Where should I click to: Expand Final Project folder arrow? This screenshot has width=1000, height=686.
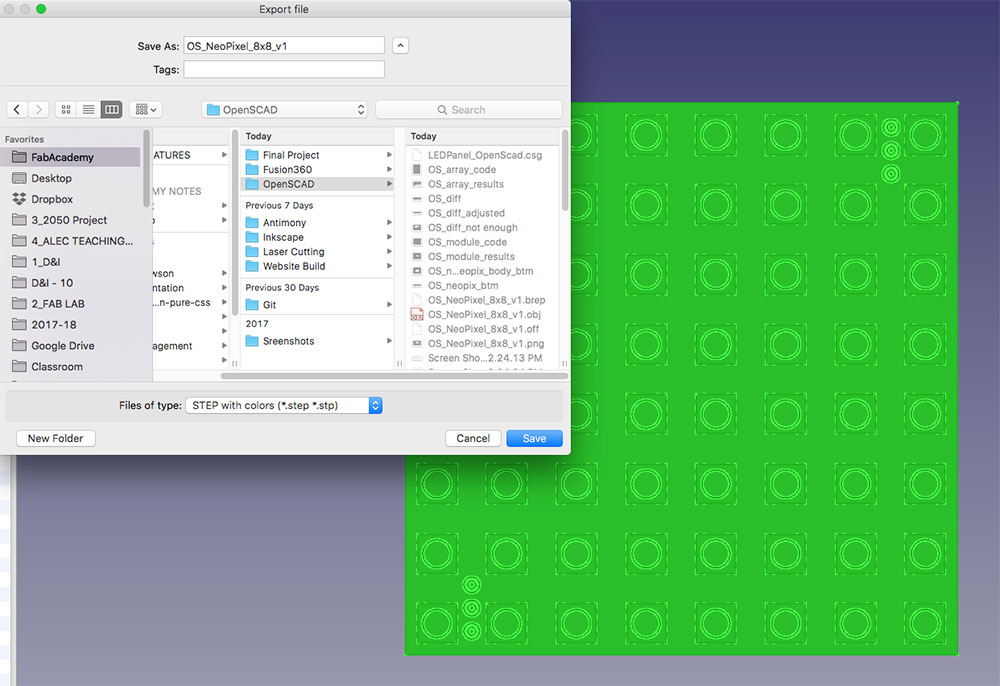click(389, 155)
